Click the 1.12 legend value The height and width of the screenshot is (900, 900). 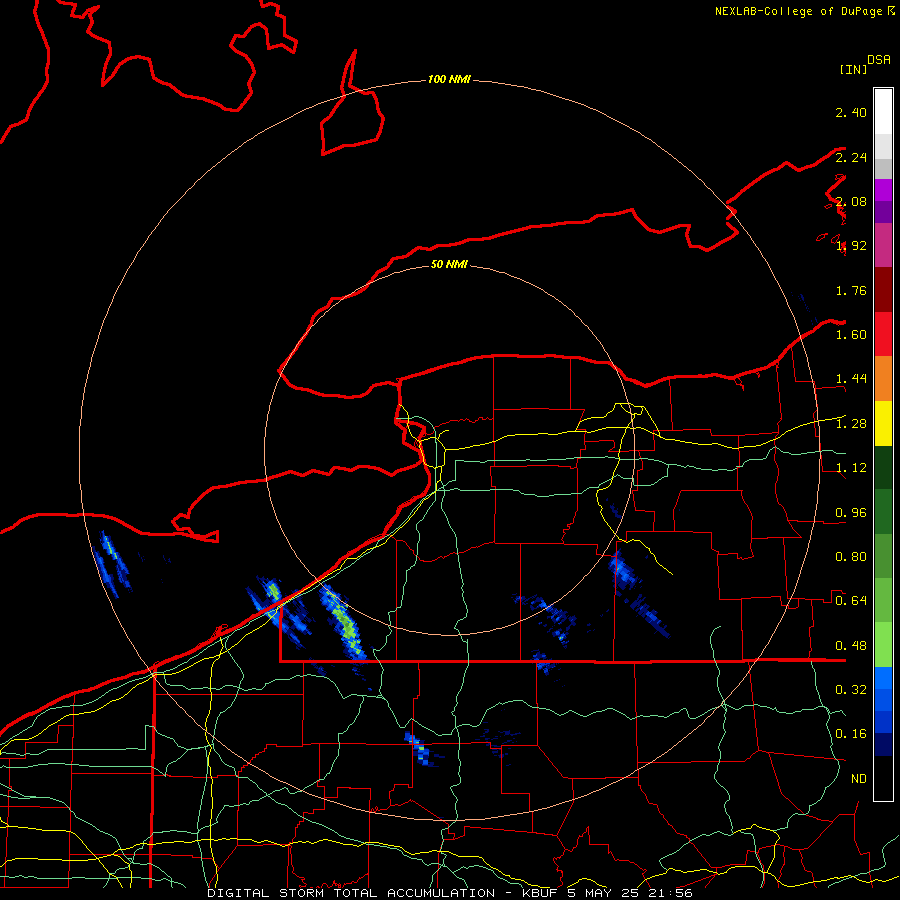pyautogui.click(x=851, y=468)
